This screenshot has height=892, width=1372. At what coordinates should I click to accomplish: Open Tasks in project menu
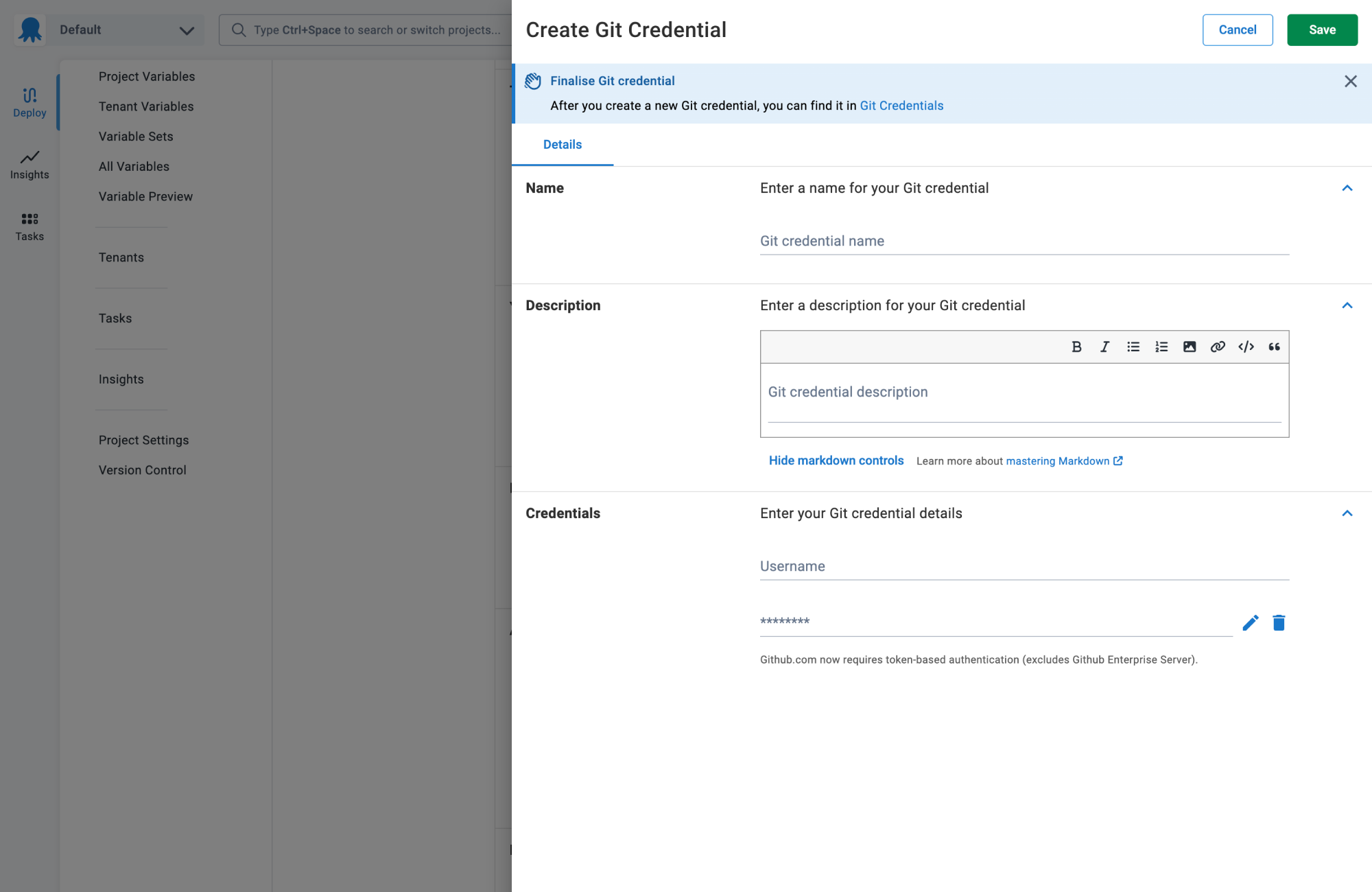[115, 318]
